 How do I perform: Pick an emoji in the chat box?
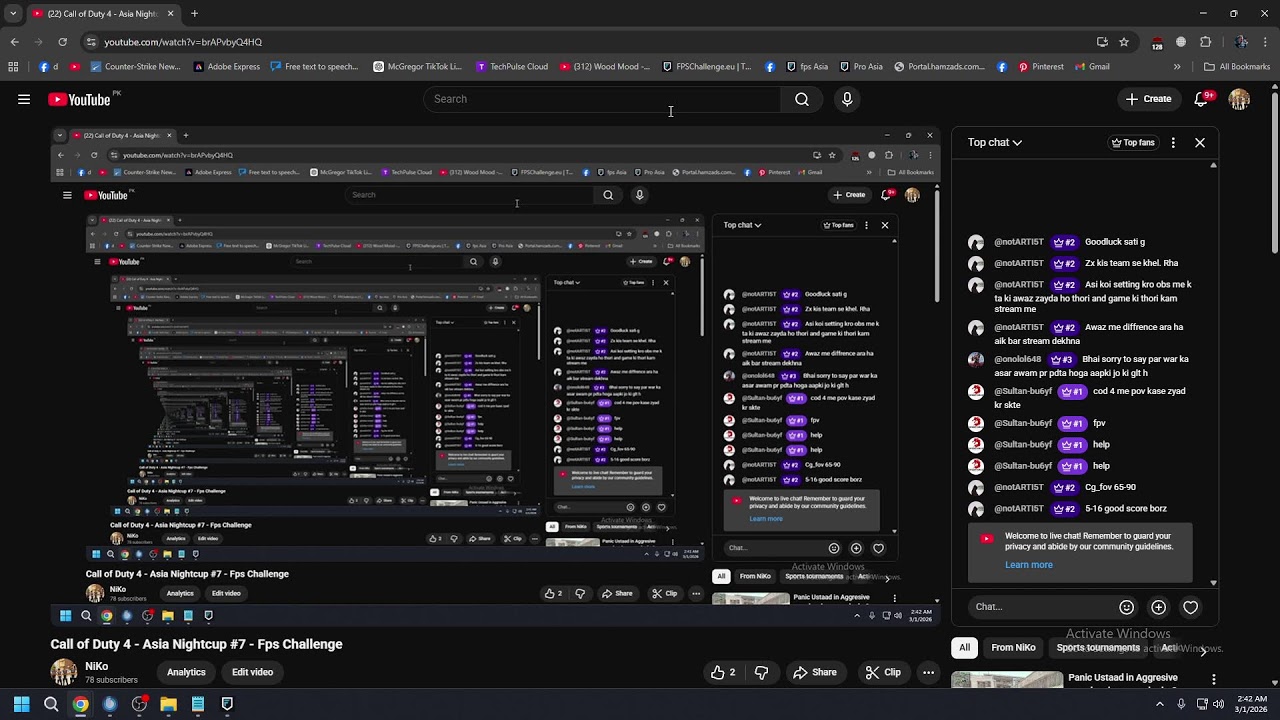point(1127,607)
